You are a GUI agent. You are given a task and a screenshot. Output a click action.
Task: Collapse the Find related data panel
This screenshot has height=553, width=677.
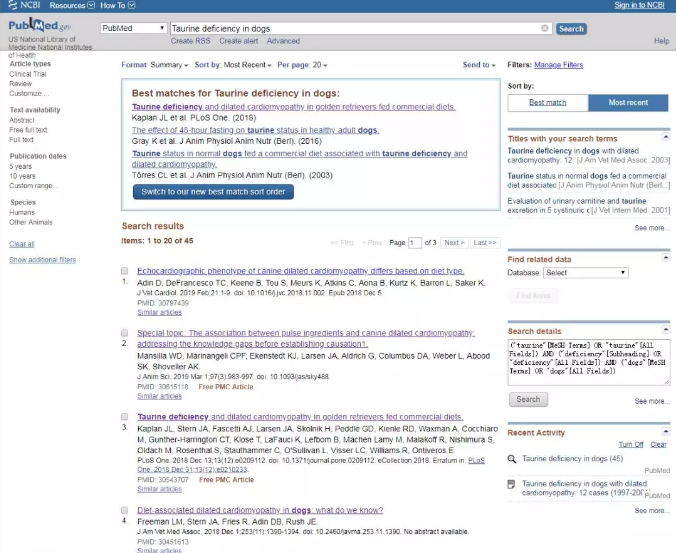click(666, 258)
